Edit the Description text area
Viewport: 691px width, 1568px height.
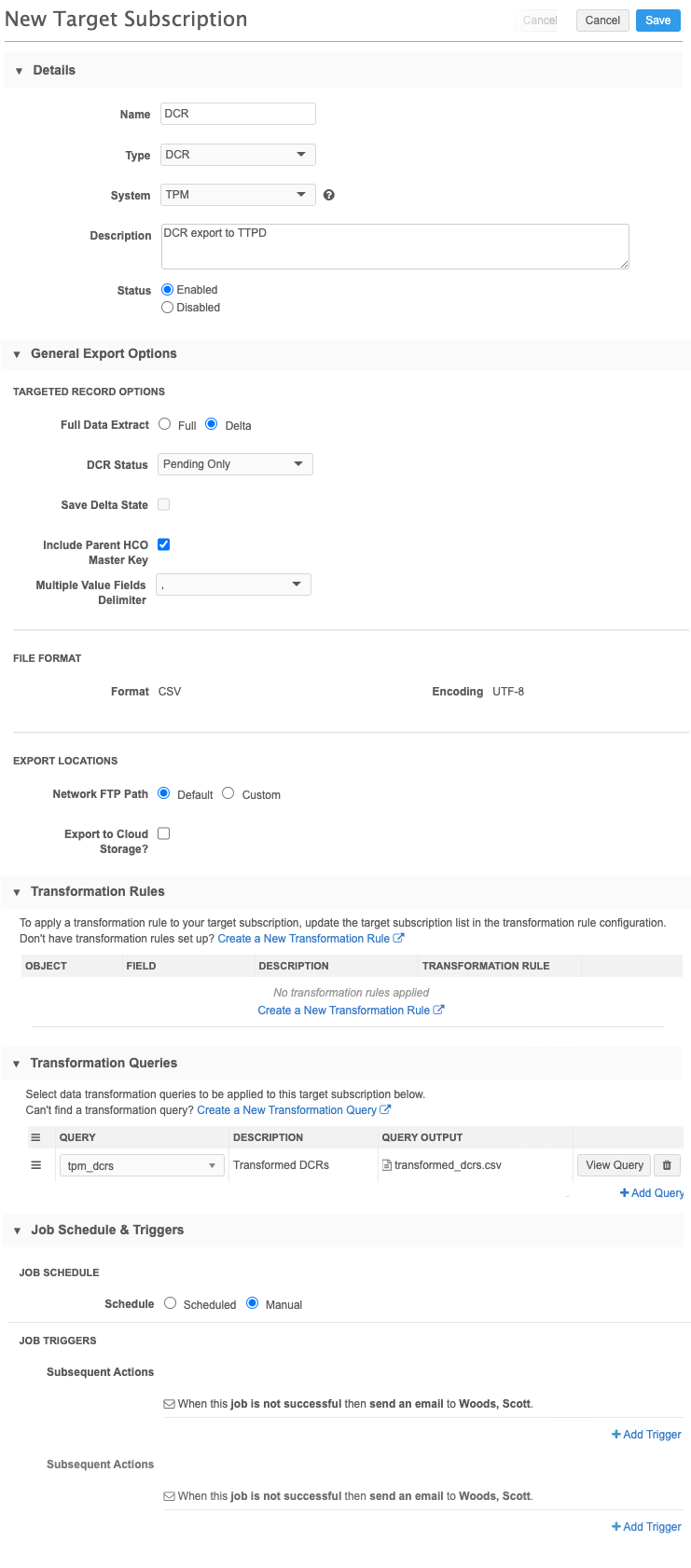coord(394,246)
